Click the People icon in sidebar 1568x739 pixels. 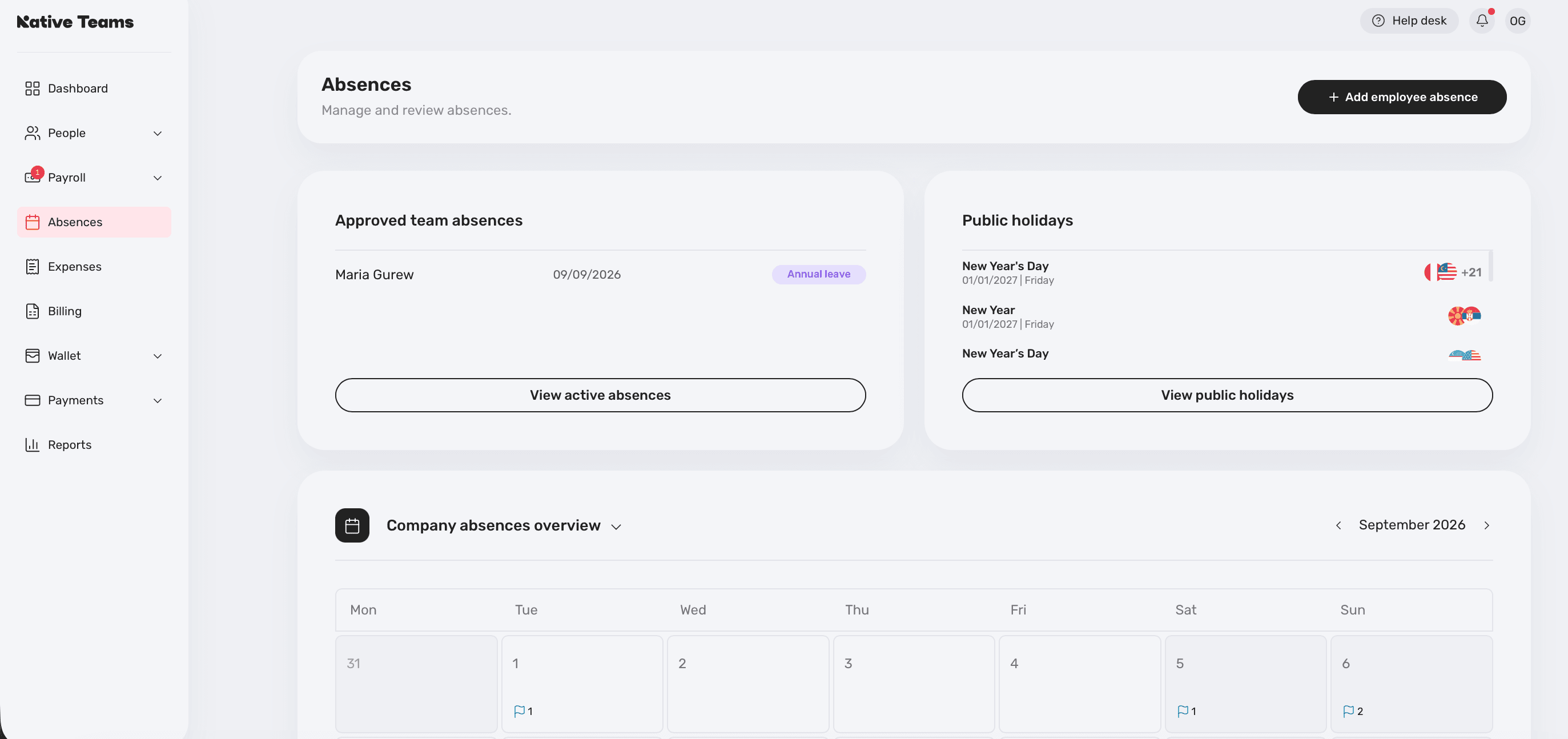32,133
